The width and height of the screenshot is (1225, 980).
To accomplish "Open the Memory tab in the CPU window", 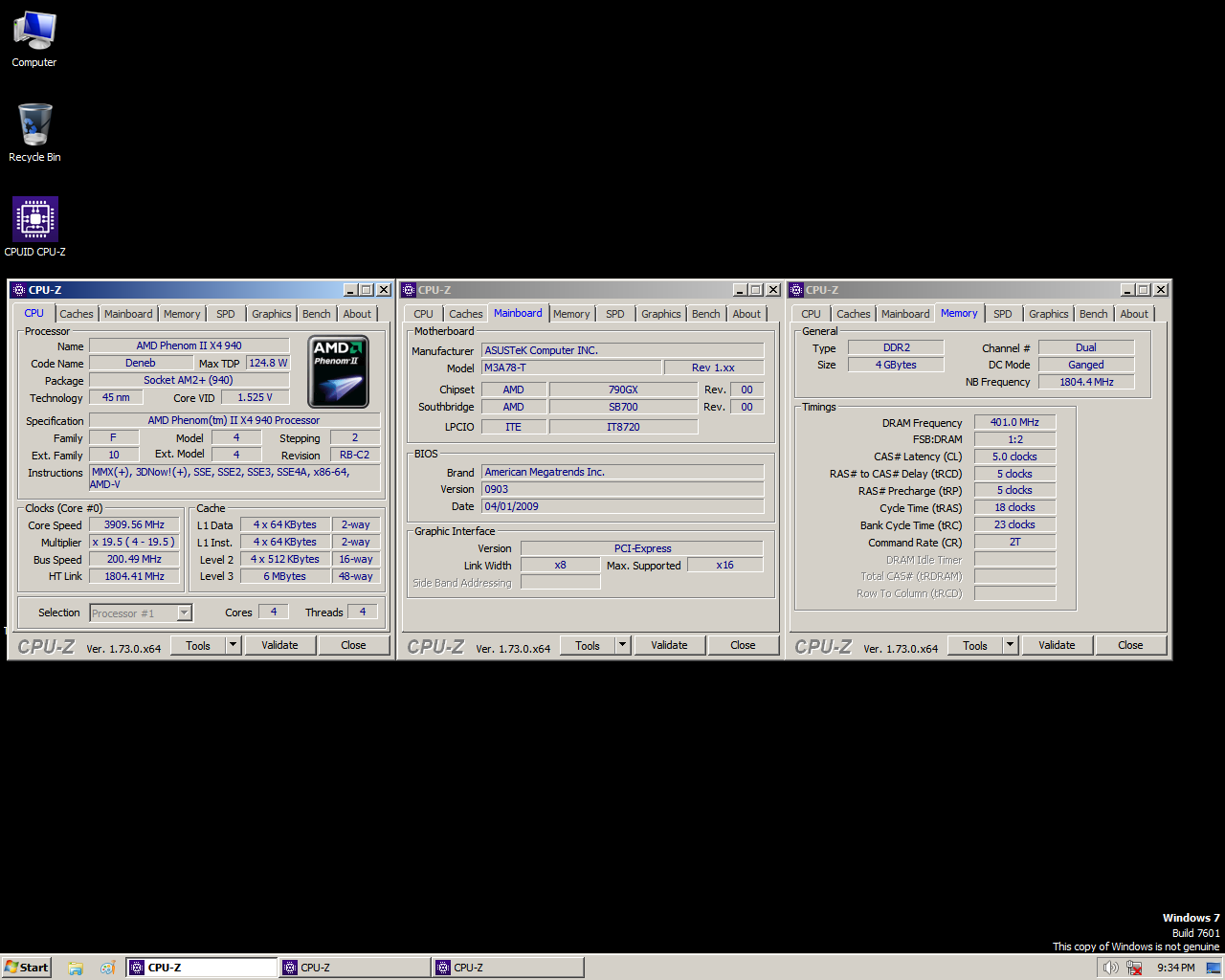I will pos(182,314).
